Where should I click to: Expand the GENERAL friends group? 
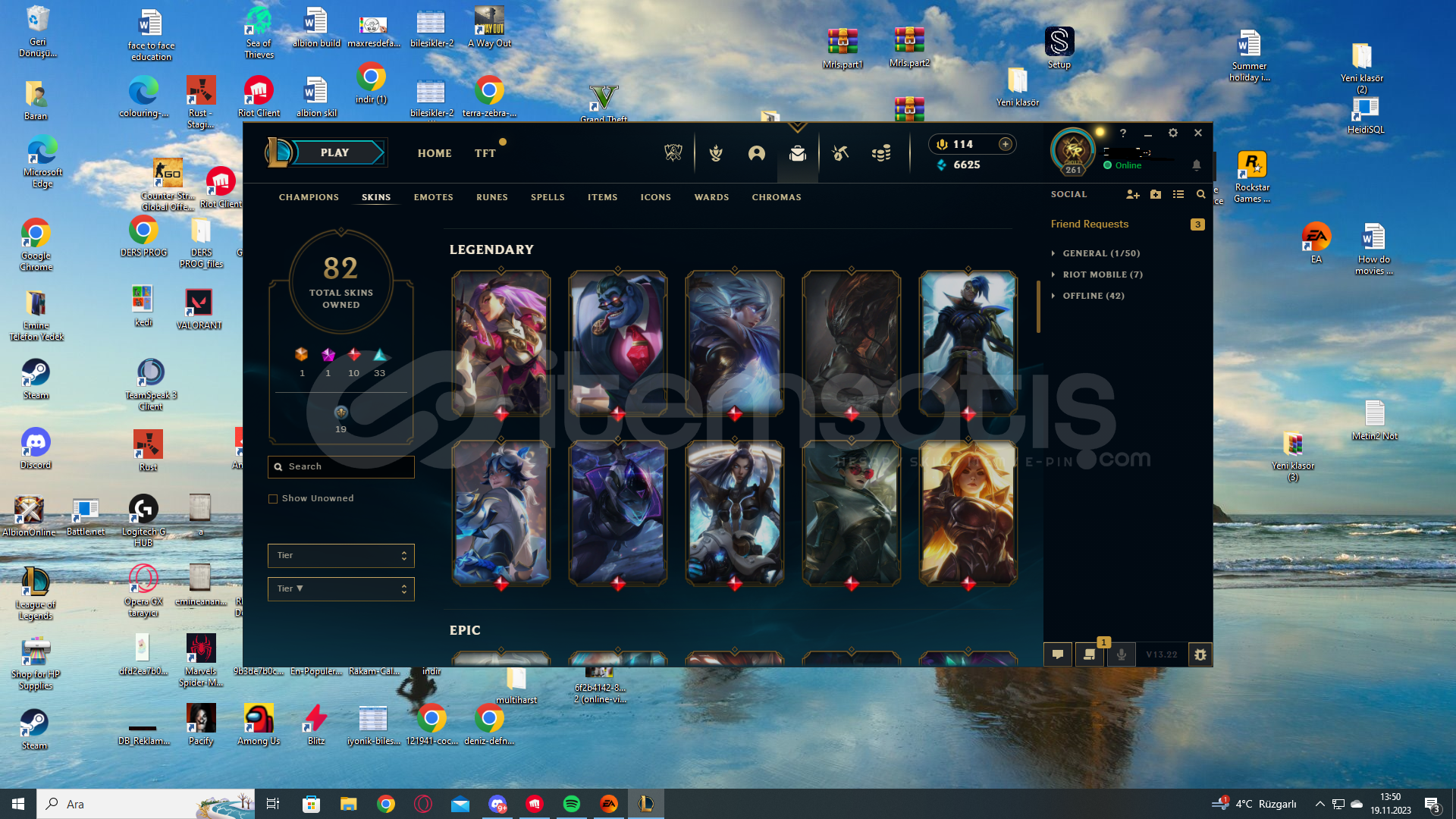[1100, 253]
